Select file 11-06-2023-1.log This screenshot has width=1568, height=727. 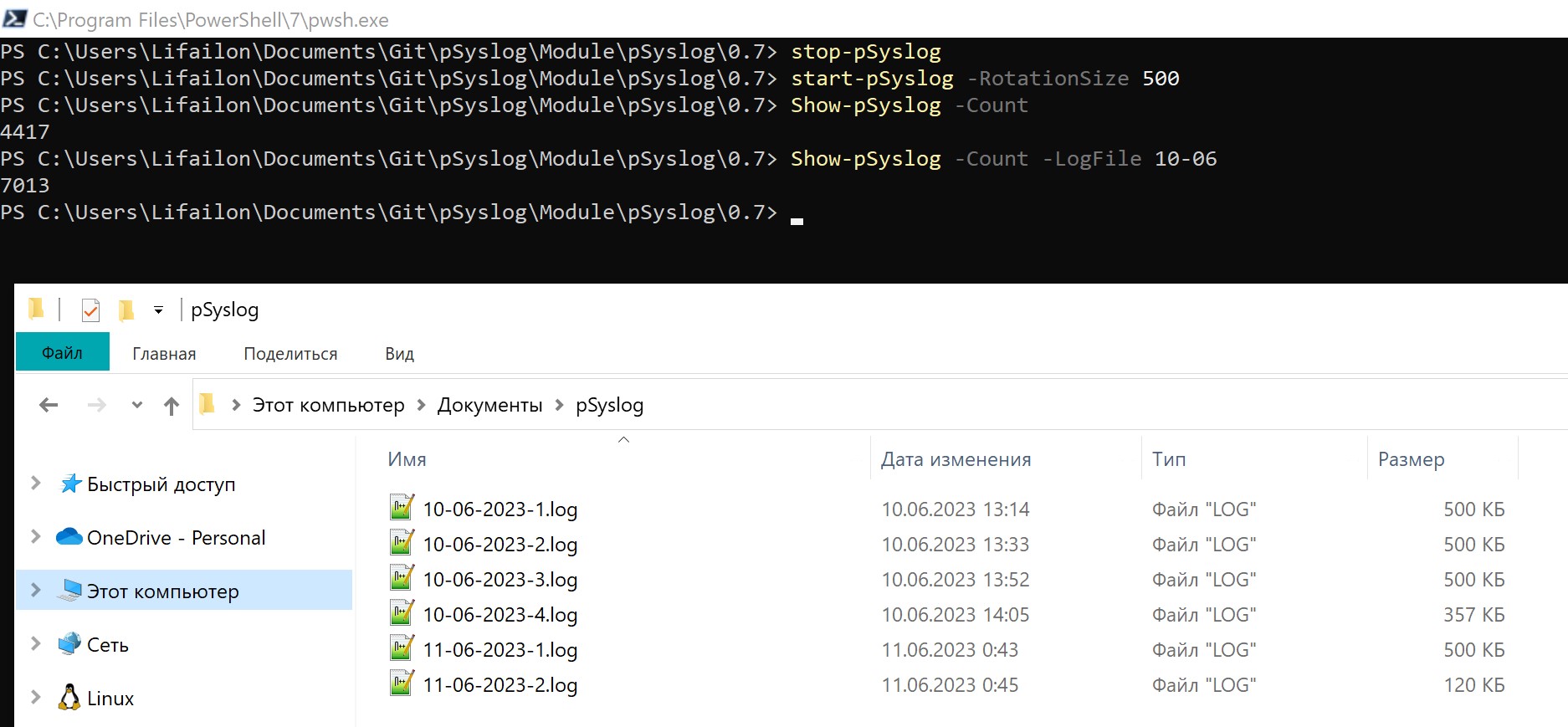500,650
